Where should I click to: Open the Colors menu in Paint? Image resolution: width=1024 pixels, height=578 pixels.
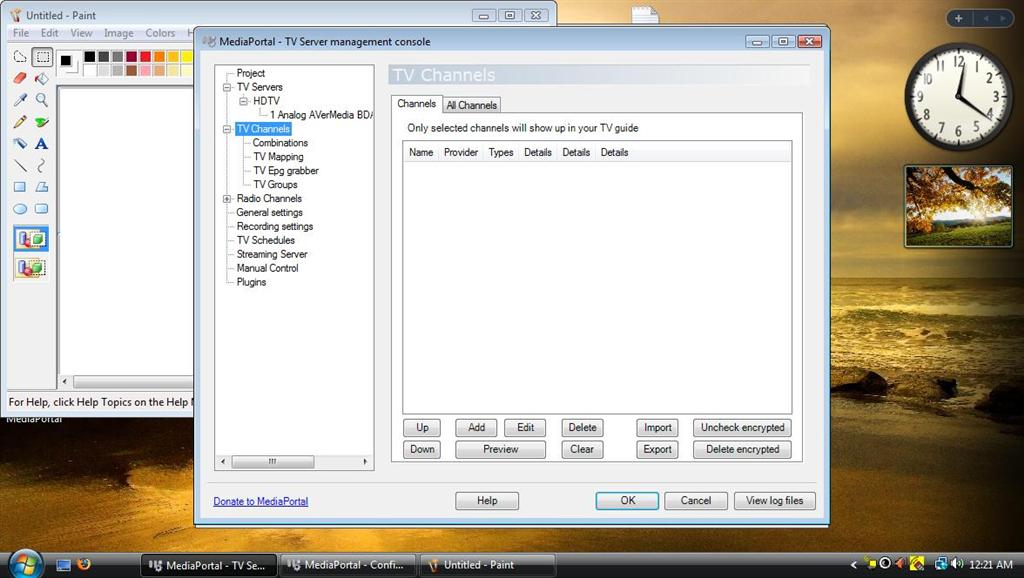(160, 33)
